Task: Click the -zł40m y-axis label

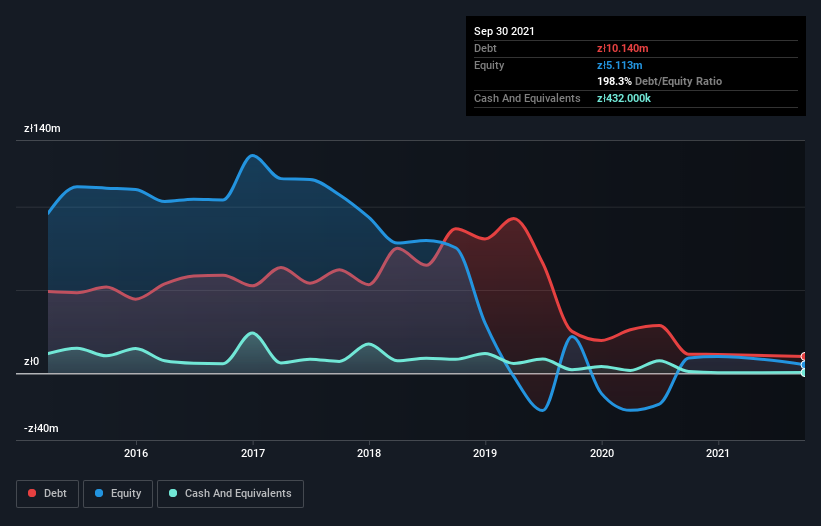Action: [x=41, y=428]
